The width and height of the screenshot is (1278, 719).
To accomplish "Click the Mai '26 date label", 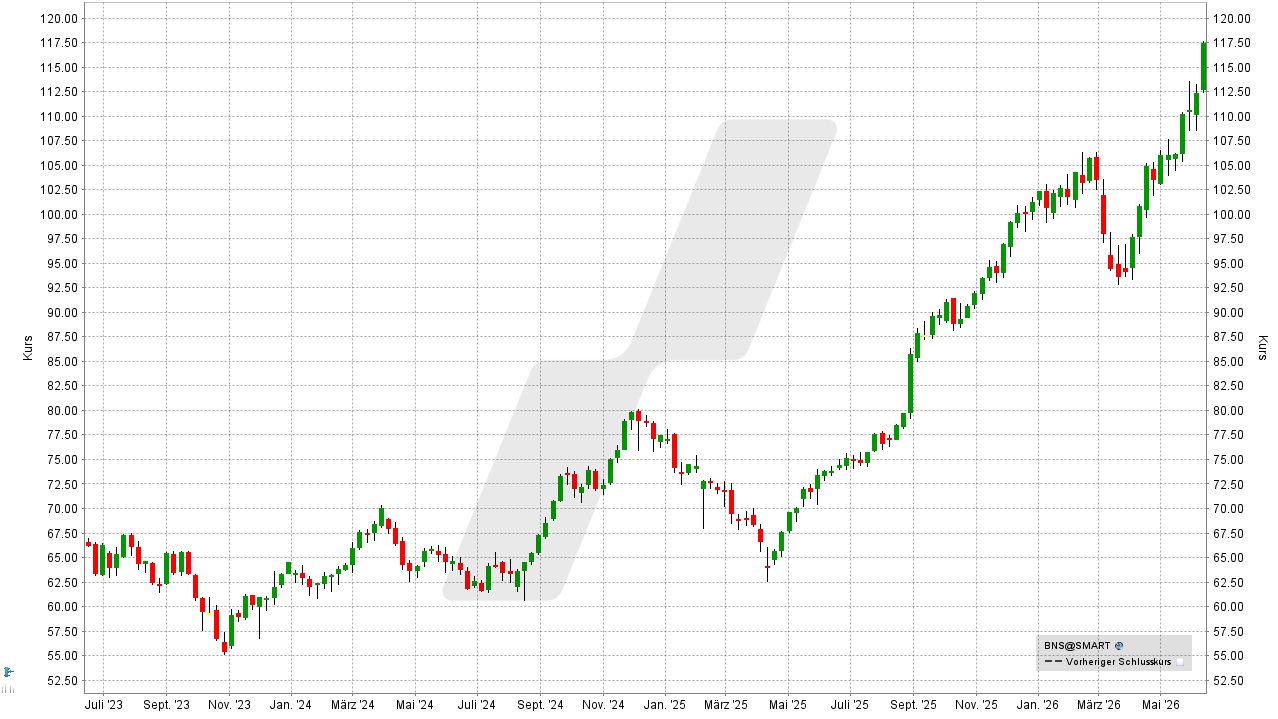I will pos(1159,704).
